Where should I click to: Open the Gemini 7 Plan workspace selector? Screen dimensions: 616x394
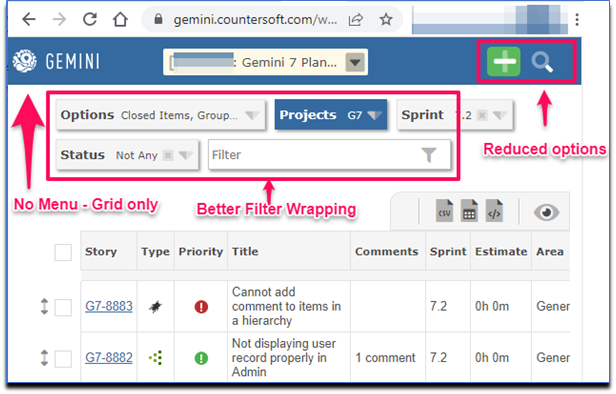coord(266,62)
